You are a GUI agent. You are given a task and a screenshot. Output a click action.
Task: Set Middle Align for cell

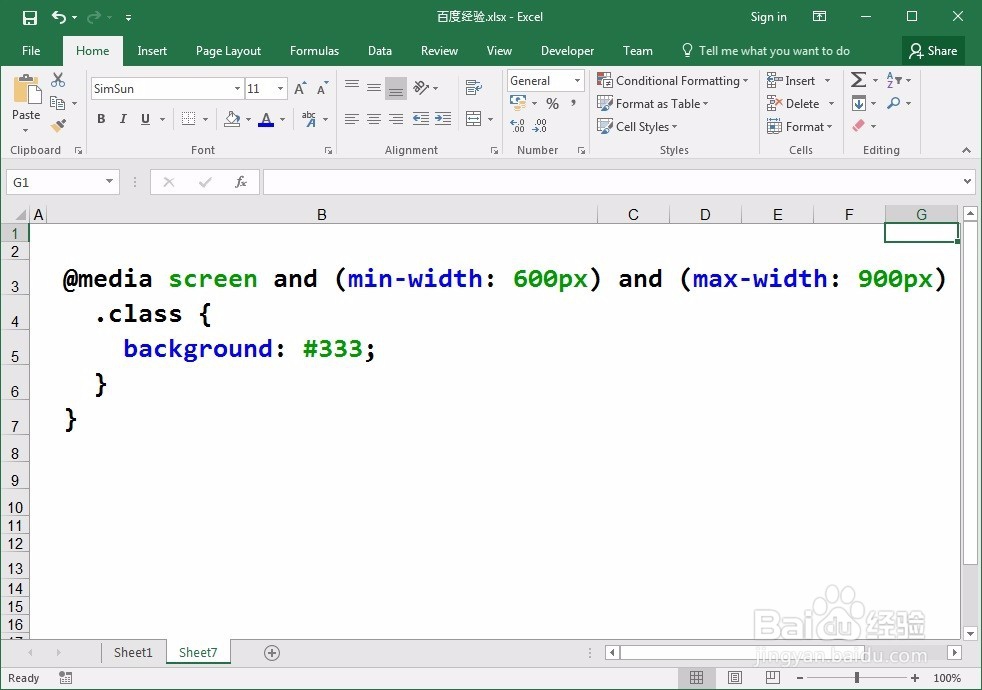click(x=374, y=87)
